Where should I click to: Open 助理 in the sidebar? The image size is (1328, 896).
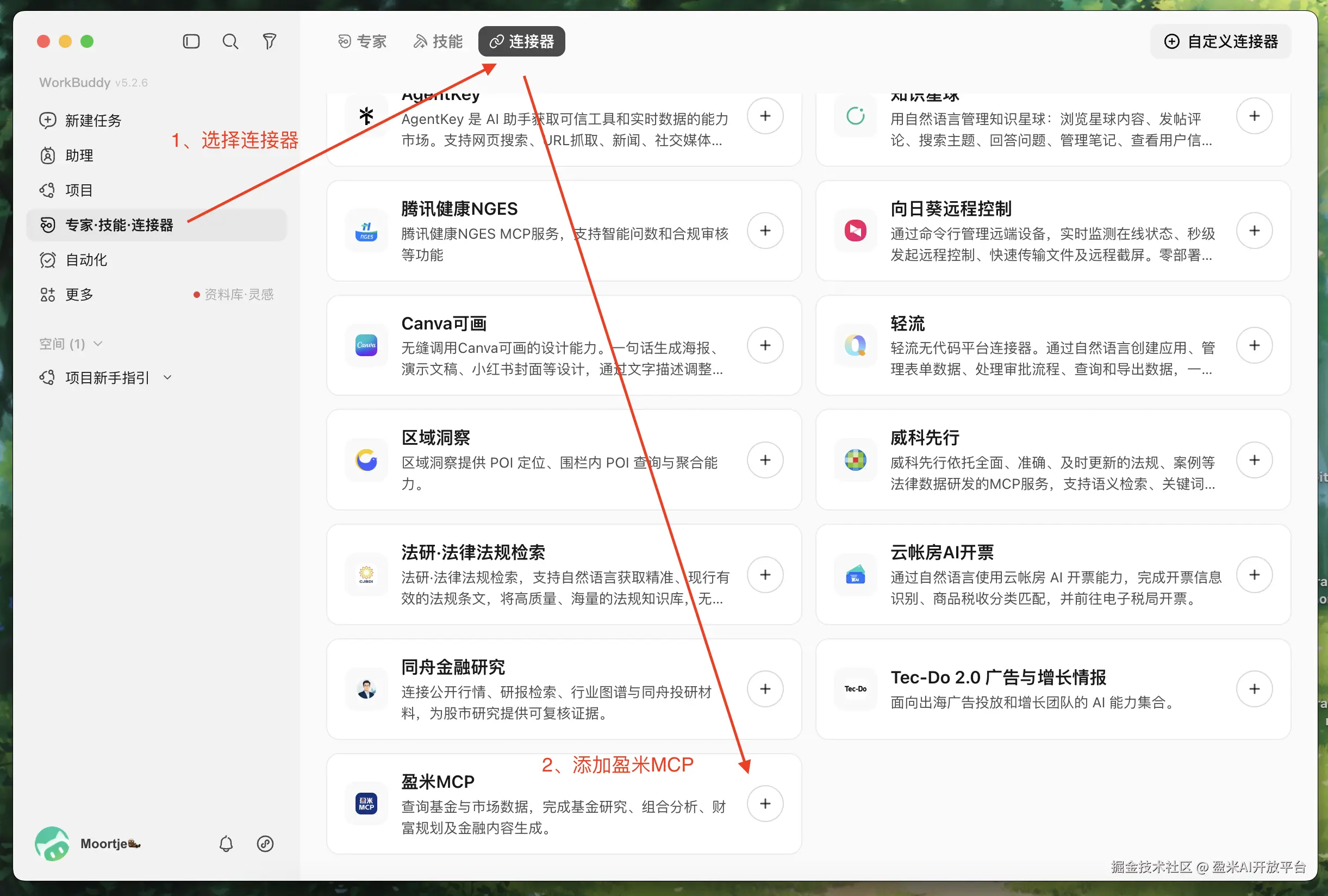point(156,155)
